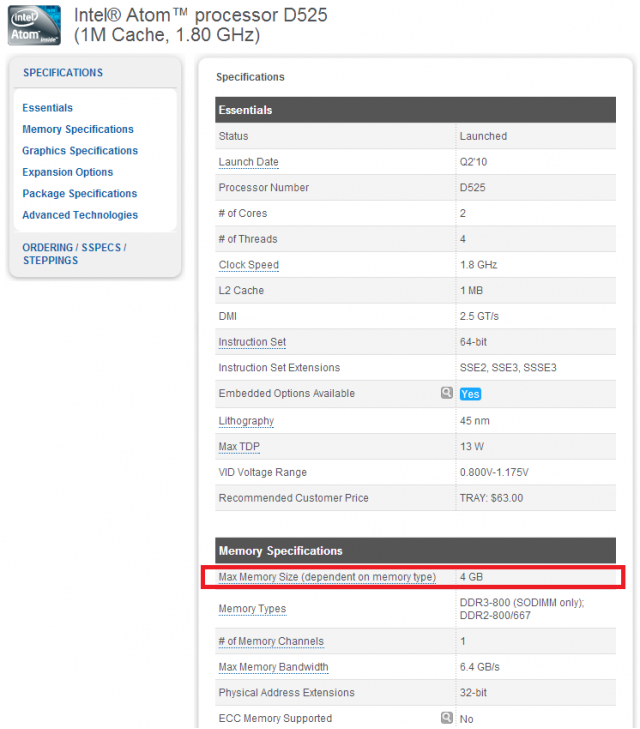Viewport: 640px width, 729px height.
Task: Select the Embedded Options Available label
Action: coord(286,393)
